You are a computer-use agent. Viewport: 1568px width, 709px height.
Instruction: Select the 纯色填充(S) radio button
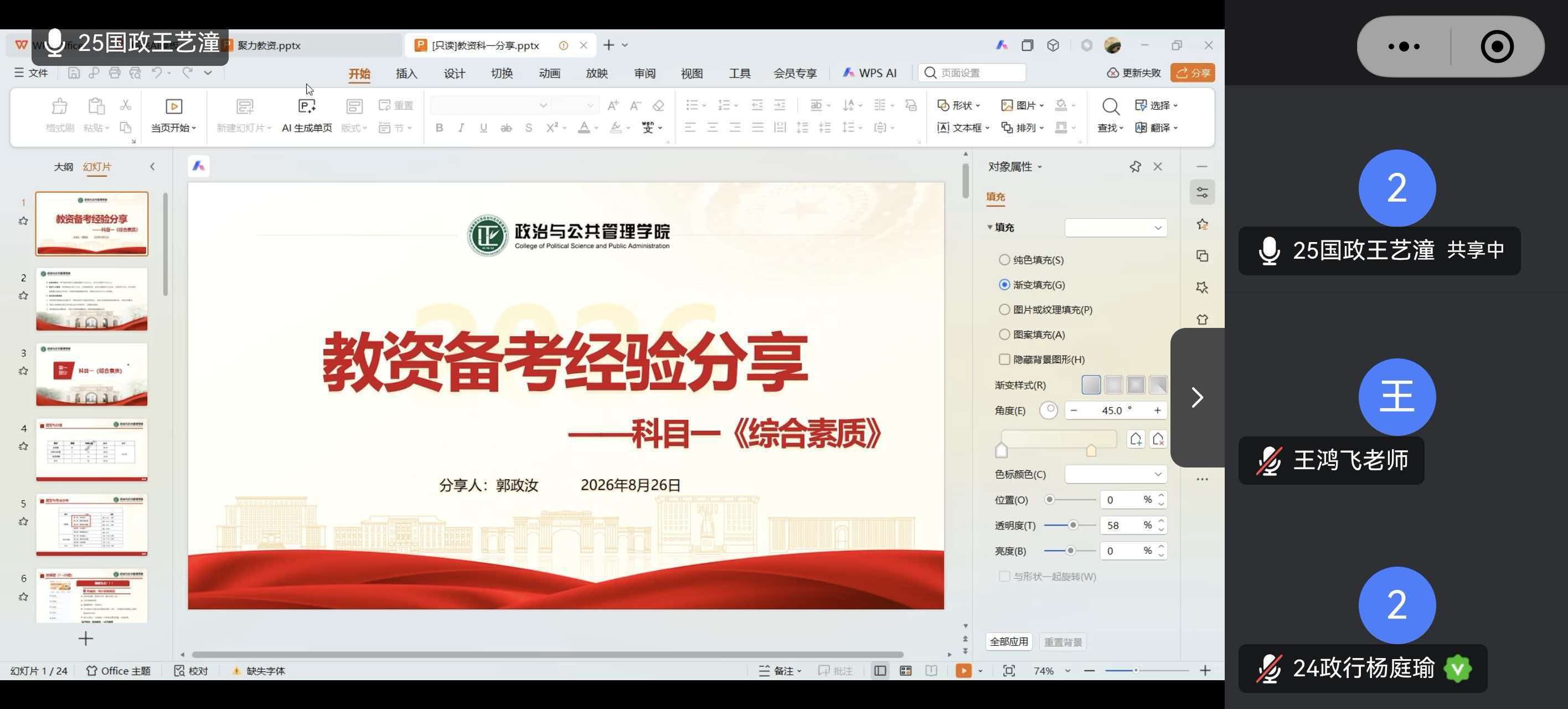click(x=1004, y=260)
